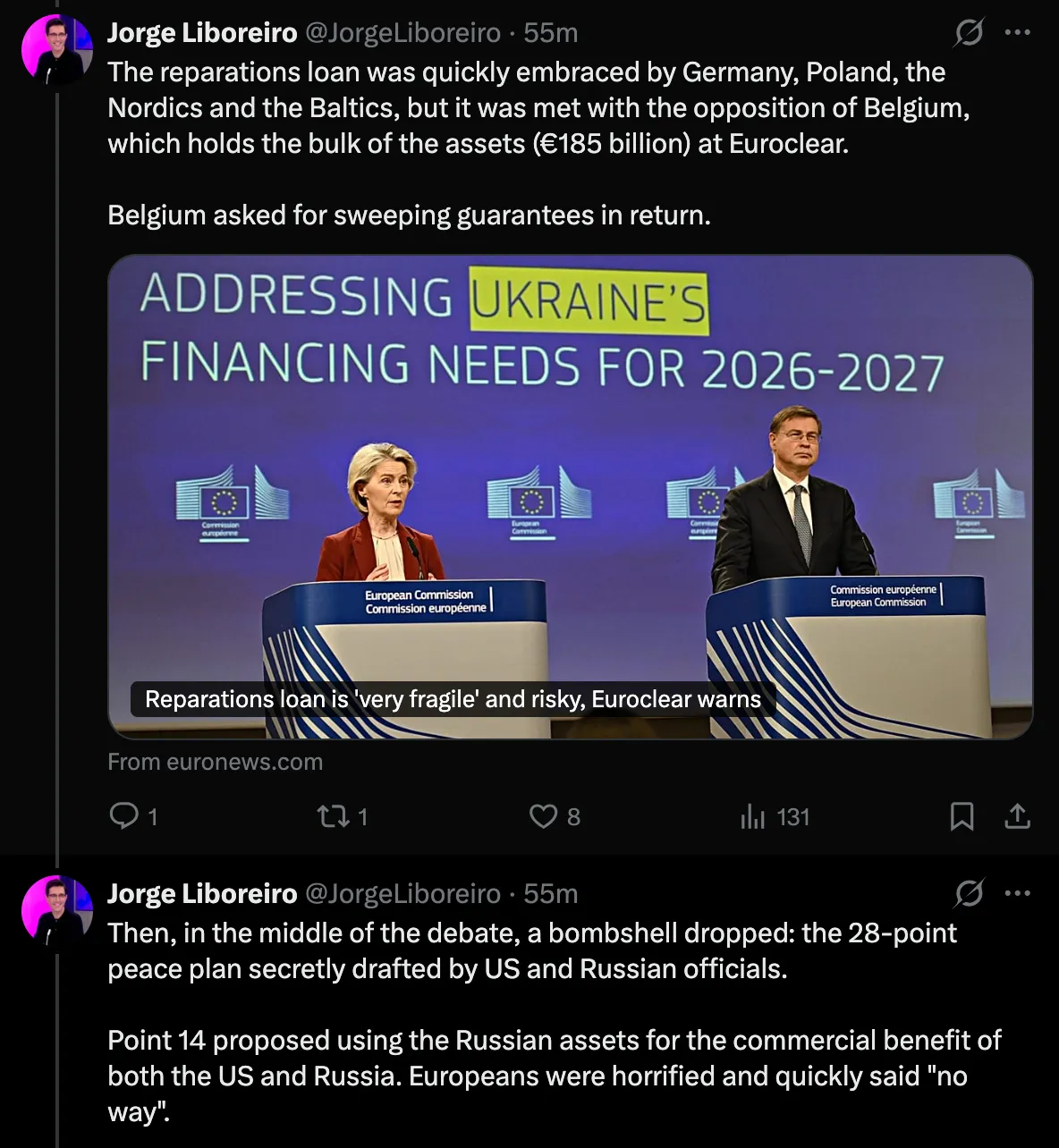Open the second tweet about 28-point peace plan
The image size is (1059, 1148).
coord(554,1023)
